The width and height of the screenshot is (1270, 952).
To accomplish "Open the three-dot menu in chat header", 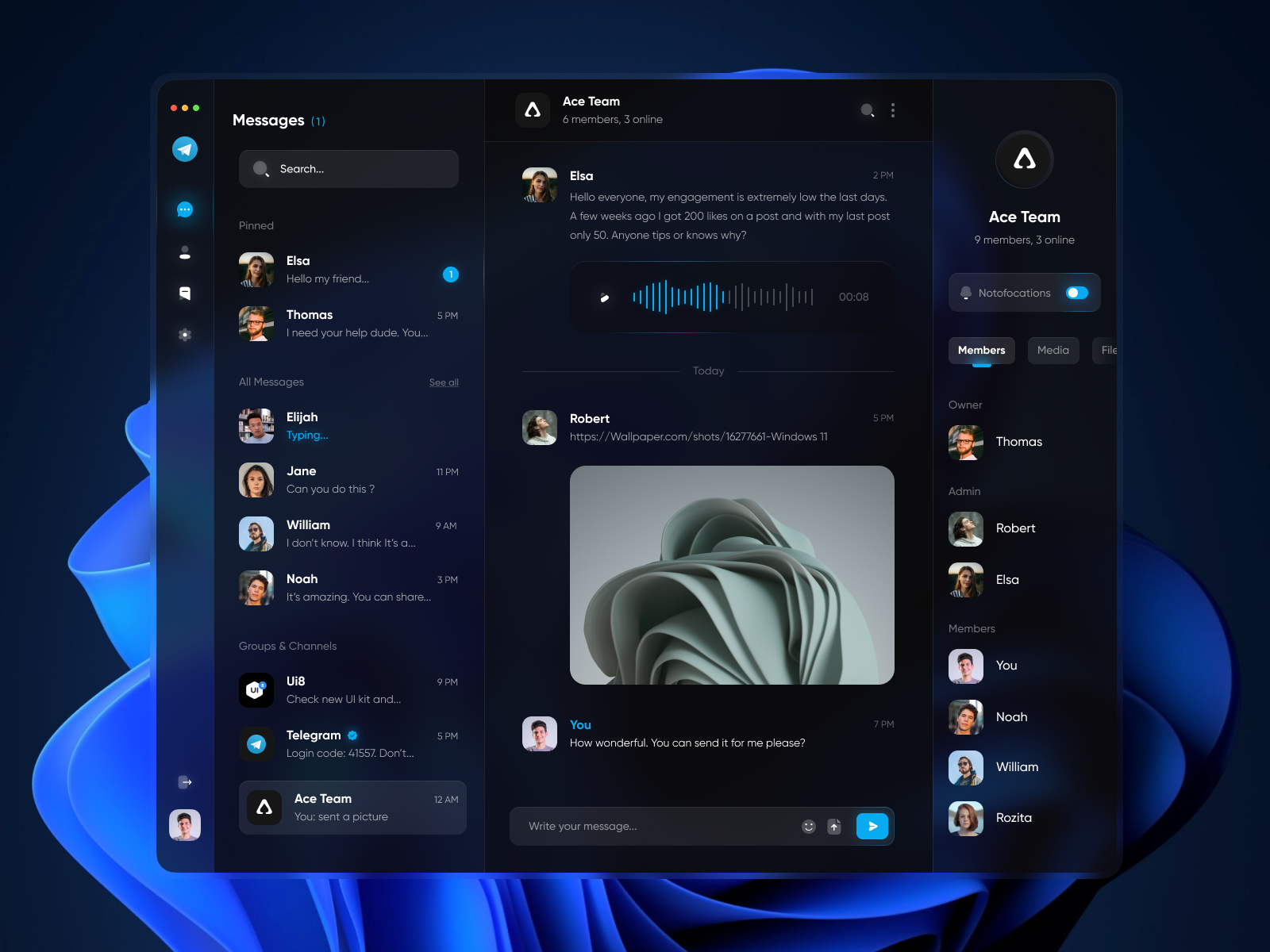I will click(893, 110).
